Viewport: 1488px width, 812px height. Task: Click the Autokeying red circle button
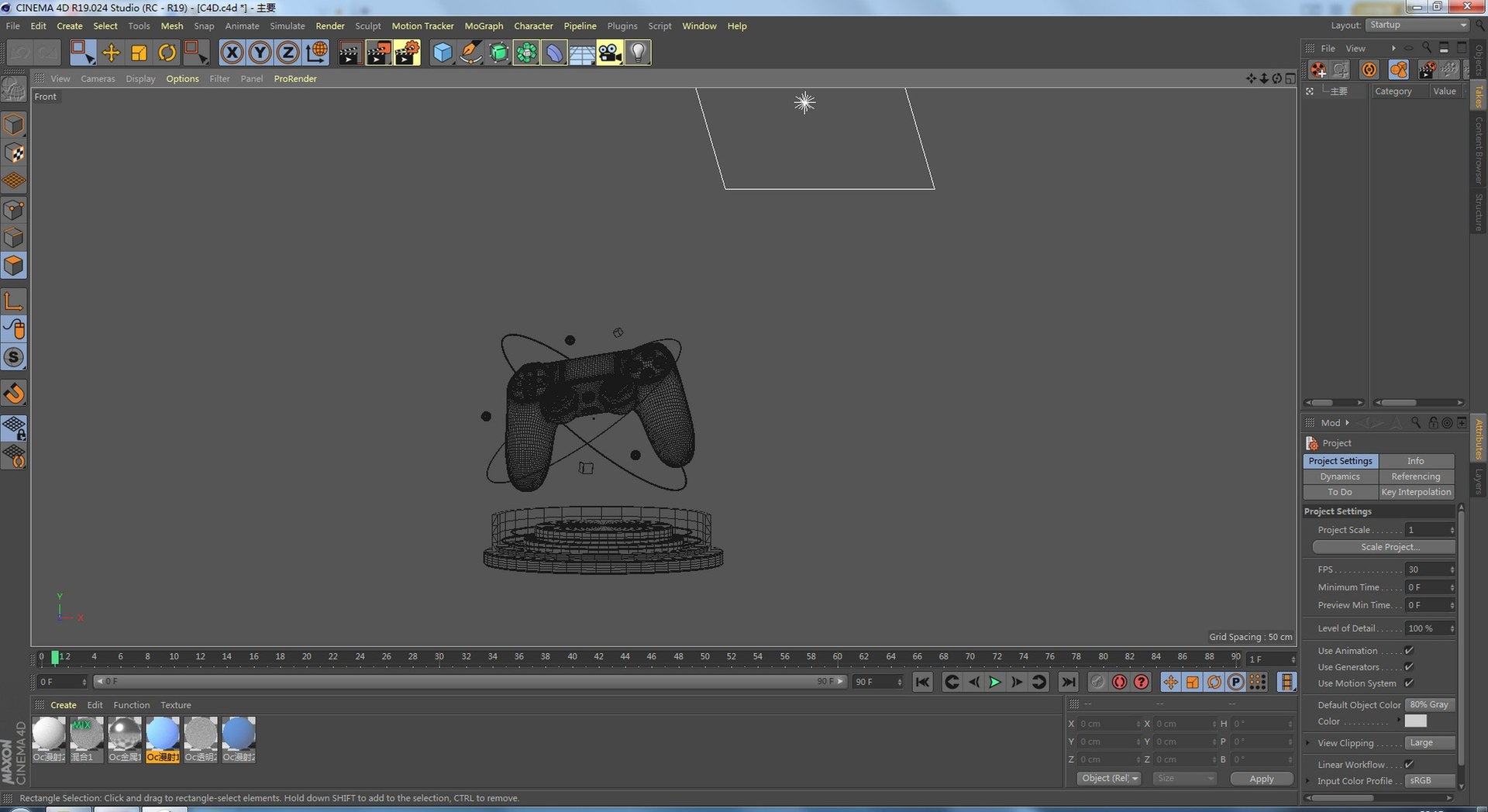1119,682
